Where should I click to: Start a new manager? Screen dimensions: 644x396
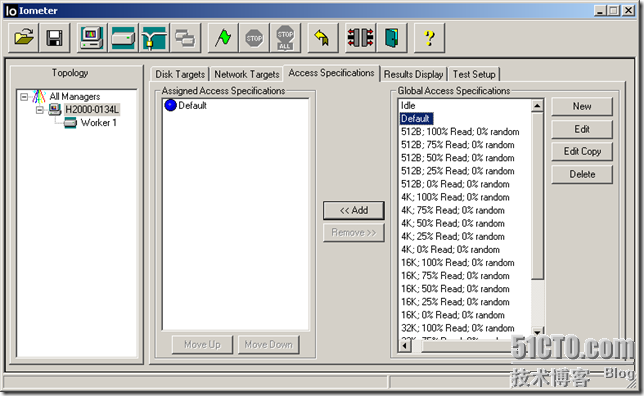tap(92, 38)
